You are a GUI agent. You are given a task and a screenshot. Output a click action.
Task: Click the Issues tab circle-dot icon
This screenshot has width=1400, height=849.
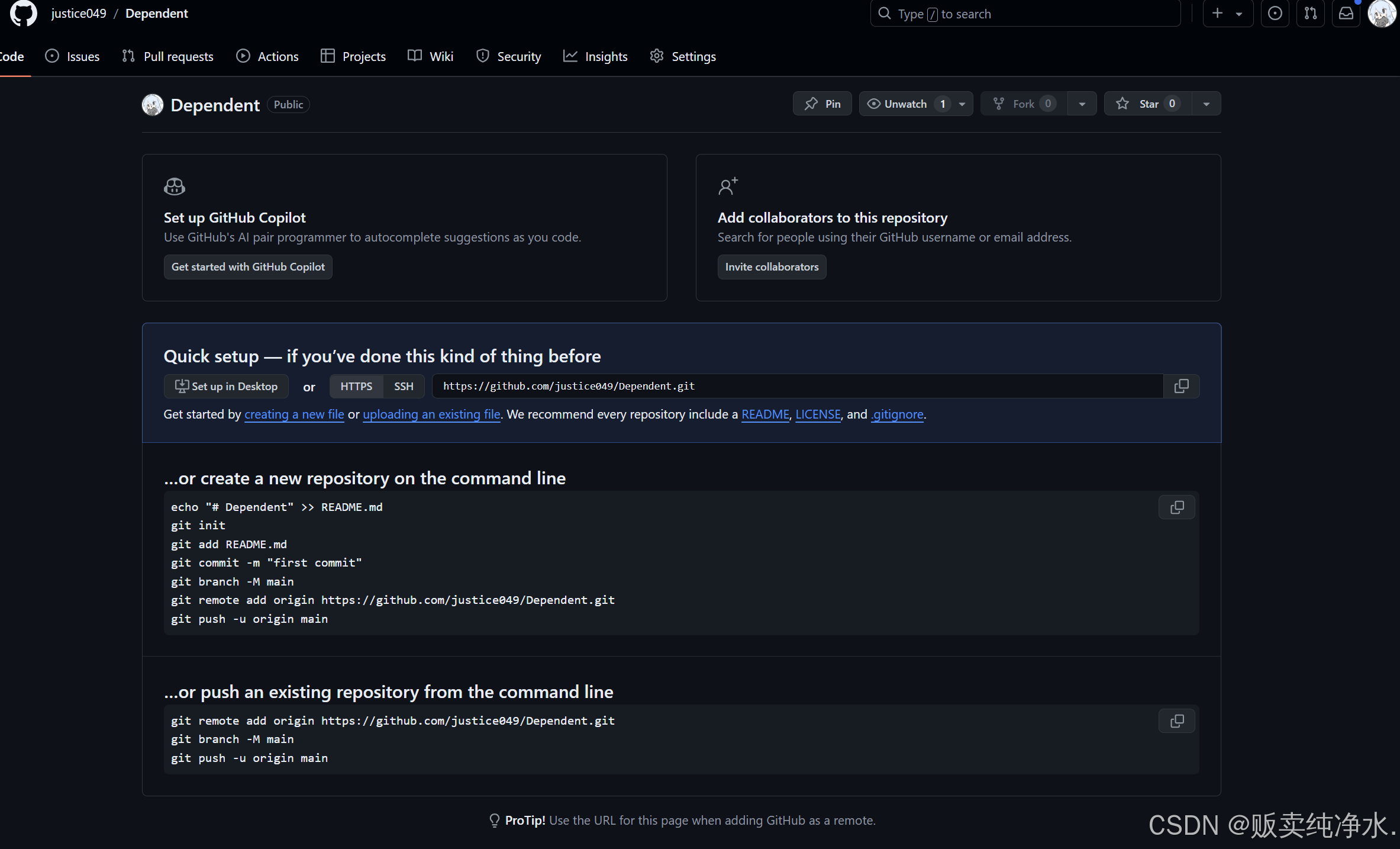pyautogui.click(x=52, y=56)
